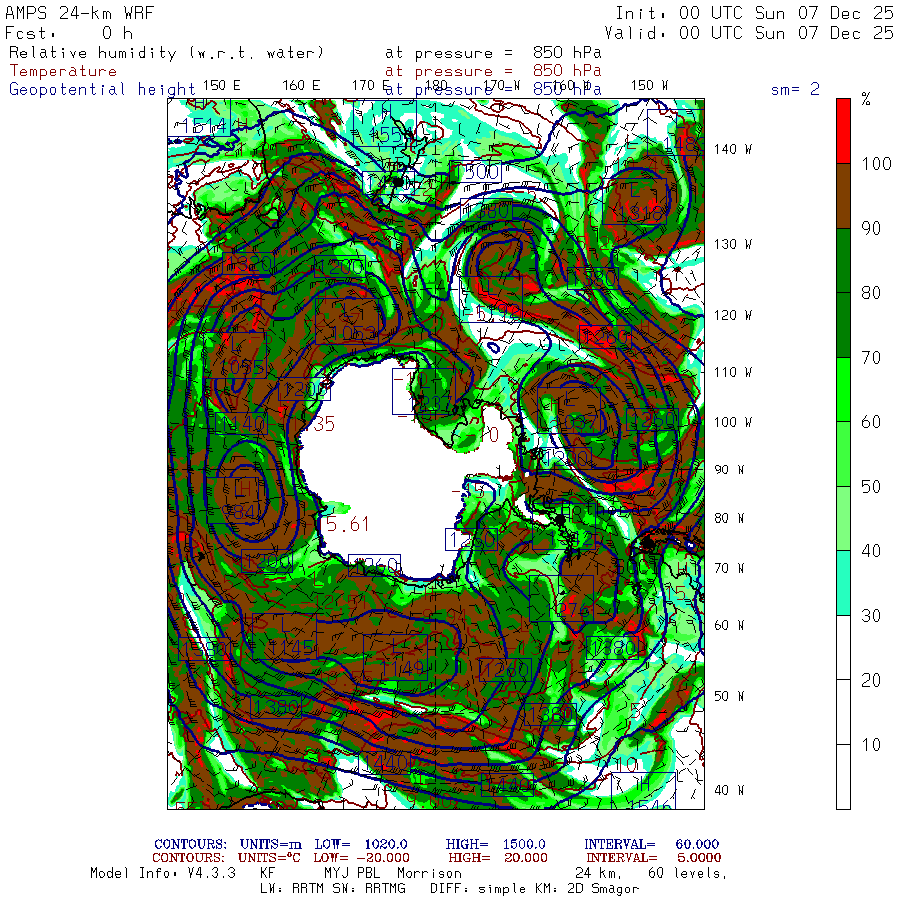Click the 'sm= 2' smoothing label
This screenshot has width=900, height=900.
(795, 89)
